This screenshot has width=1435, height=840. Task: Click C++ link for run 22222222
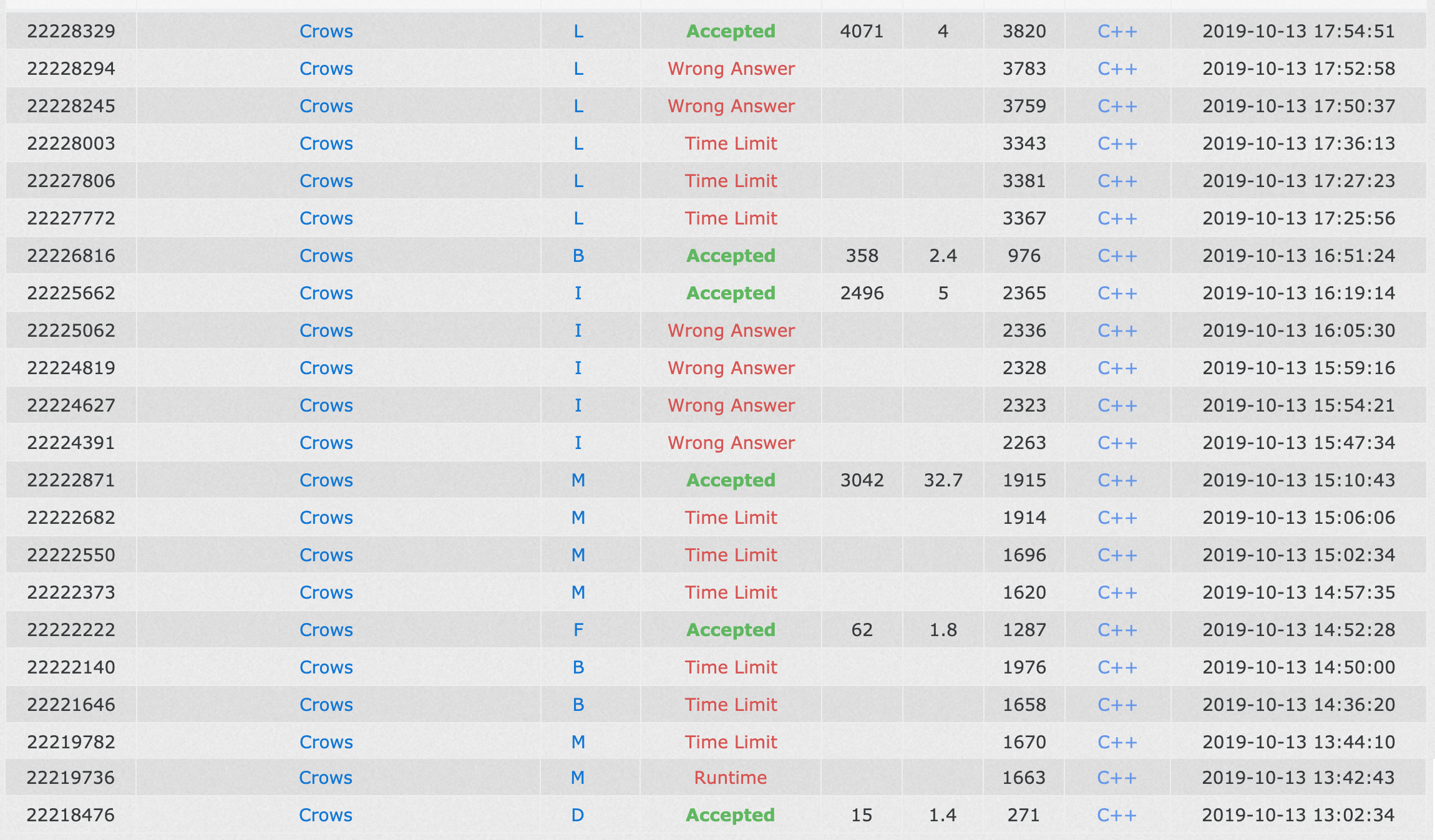[1117, 630]
